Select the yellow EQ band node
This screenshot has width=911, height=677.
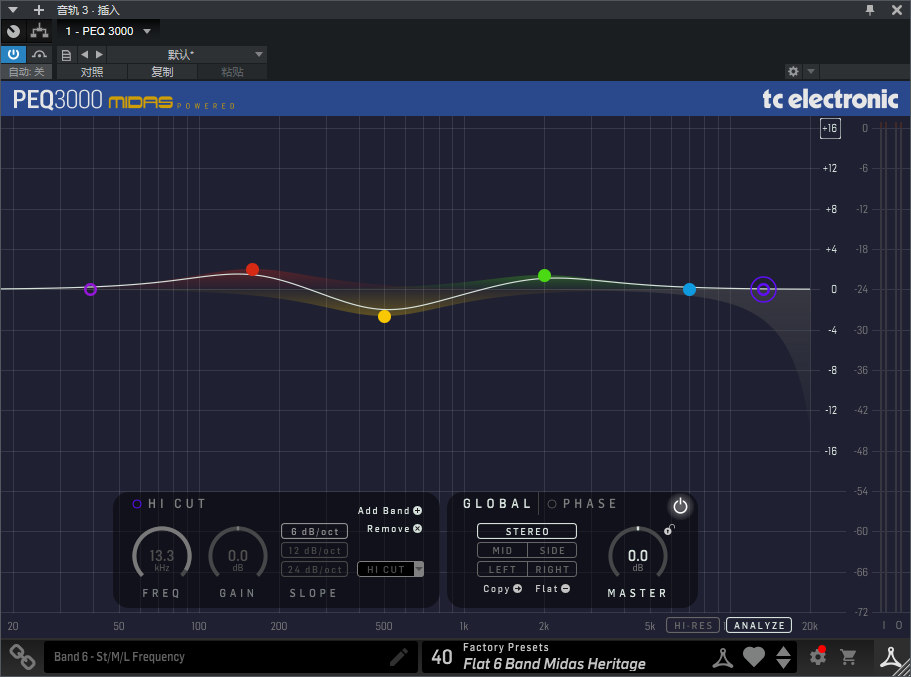point(385,317)
